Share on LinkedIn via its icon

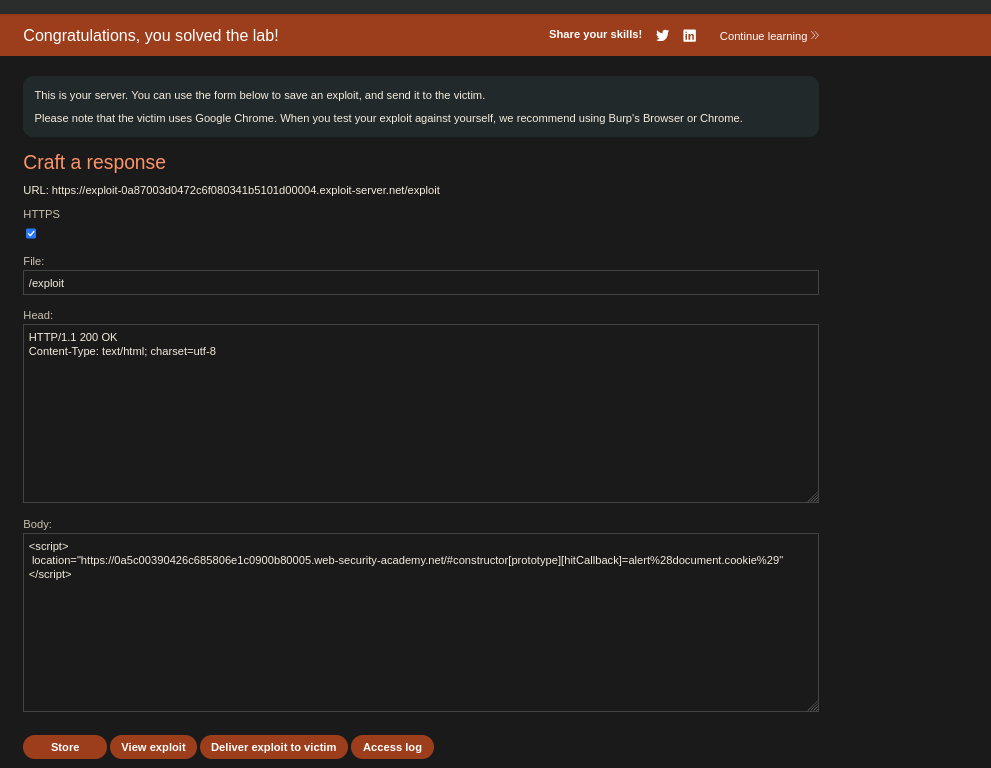pyautogui.click(x=690, y=35)
